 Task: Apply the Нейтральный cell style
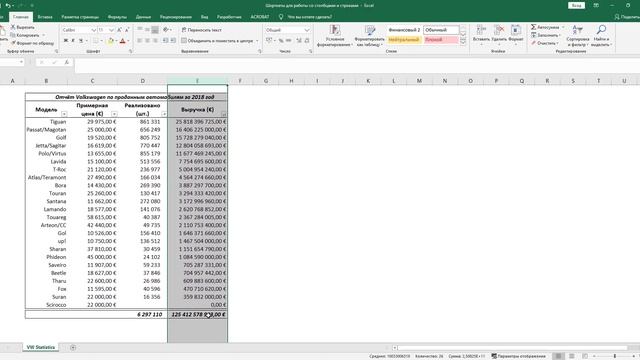(x=404, y=40)
